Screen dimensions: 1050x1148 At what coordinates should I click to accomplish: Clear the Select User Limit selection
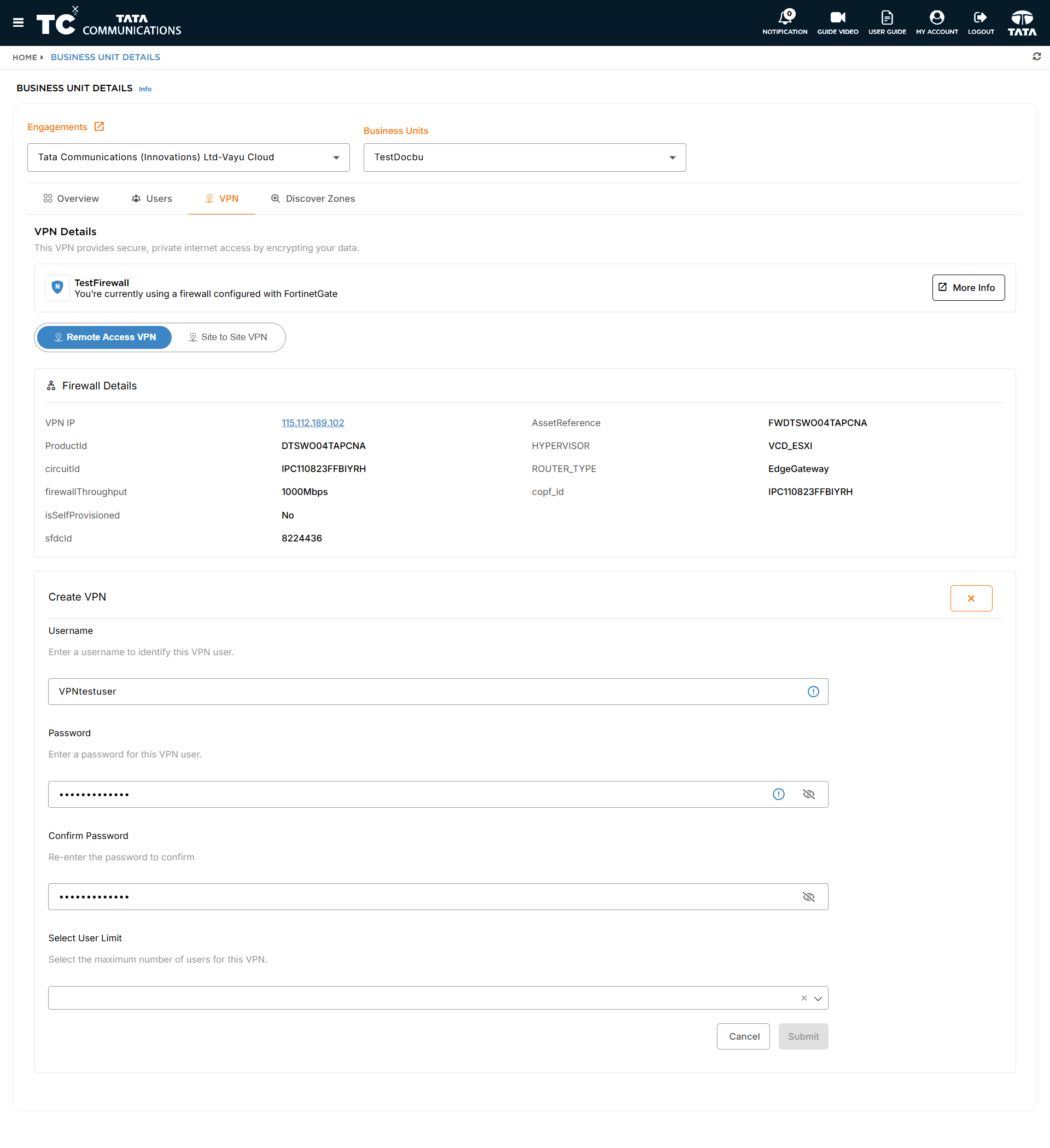[804, 998]
